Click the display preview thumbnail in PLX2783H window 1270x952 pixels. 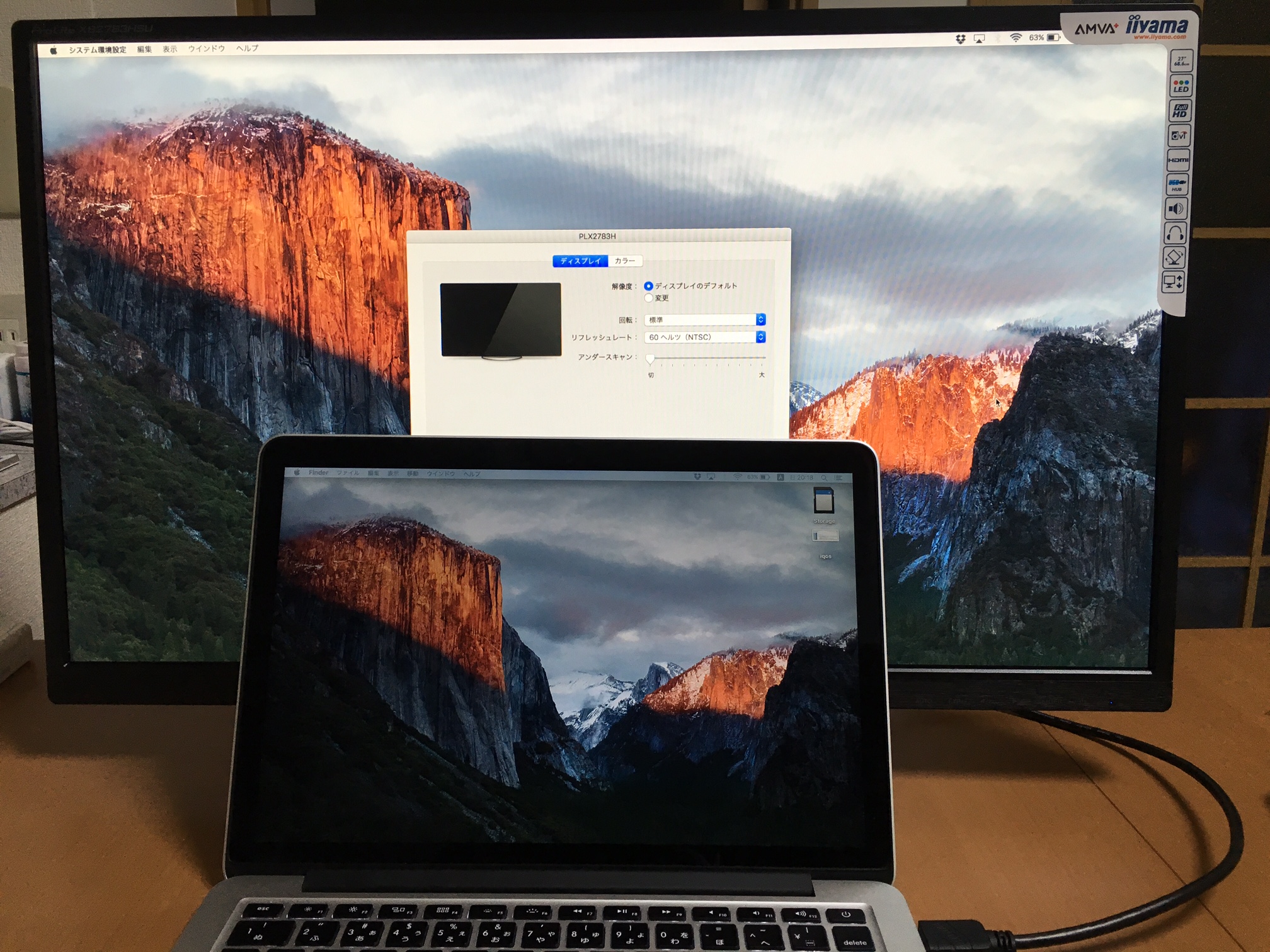(501, 320)
